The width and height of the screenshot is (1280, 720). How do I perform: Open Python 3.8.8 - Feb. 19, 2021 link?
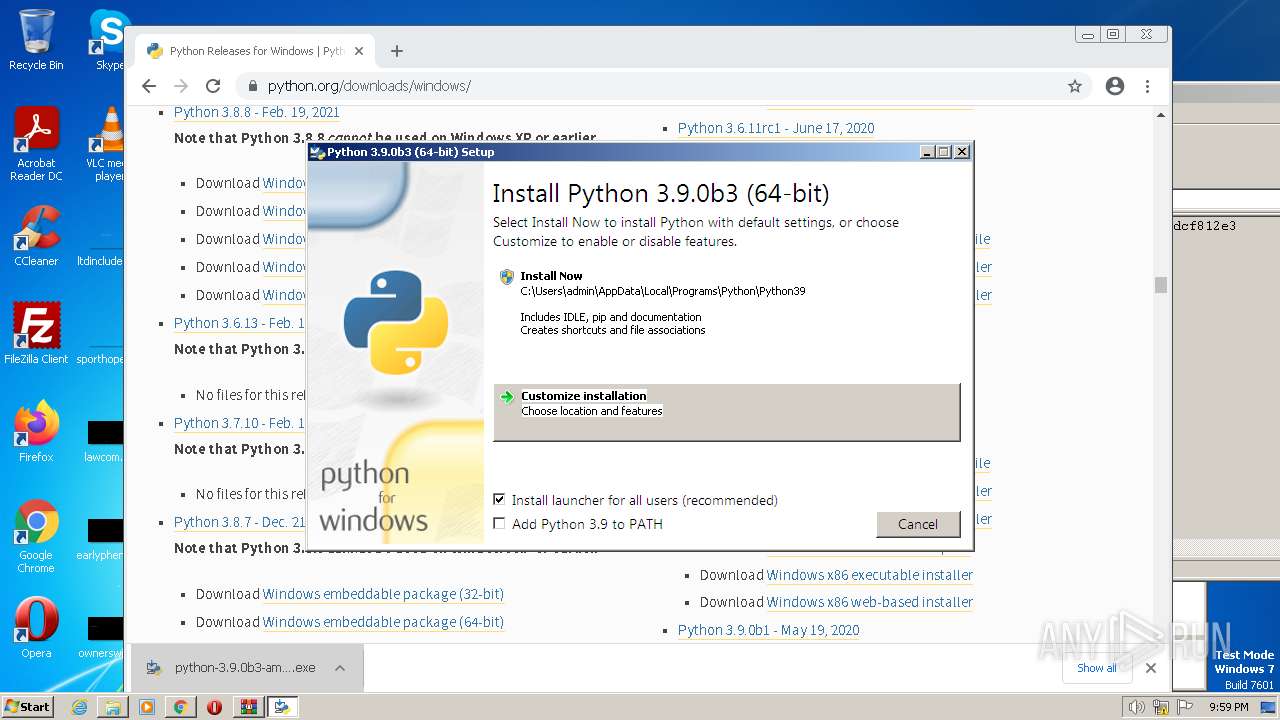(257, 112)
